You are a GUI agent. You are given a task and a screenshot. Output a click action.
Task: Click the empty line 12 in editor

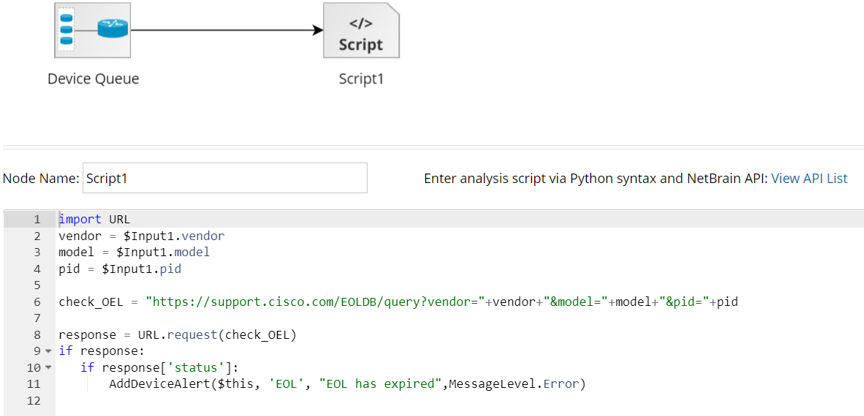click(x=300, y=400)
